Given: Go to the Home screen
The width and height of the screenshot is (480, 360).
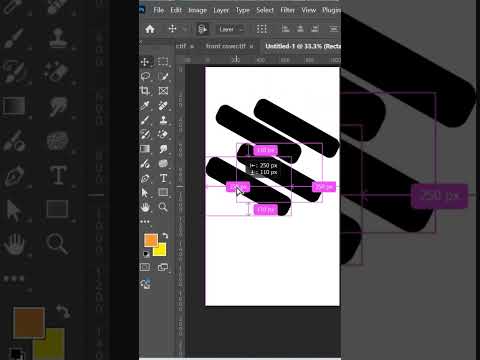Looking at the screenshot, I should tap(150, 29).
